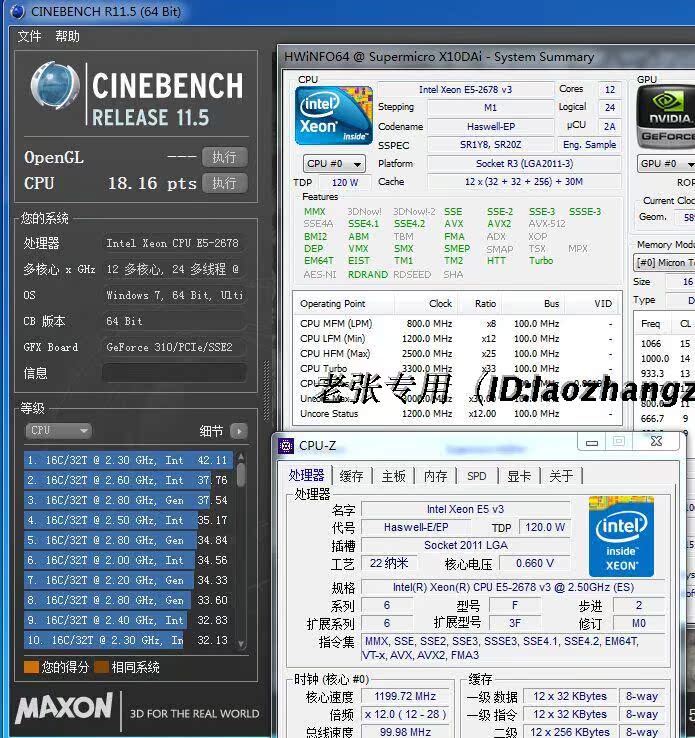
Task: Switch to the 显卡 tab in CPU-Z
Action: tap(519, 476)
